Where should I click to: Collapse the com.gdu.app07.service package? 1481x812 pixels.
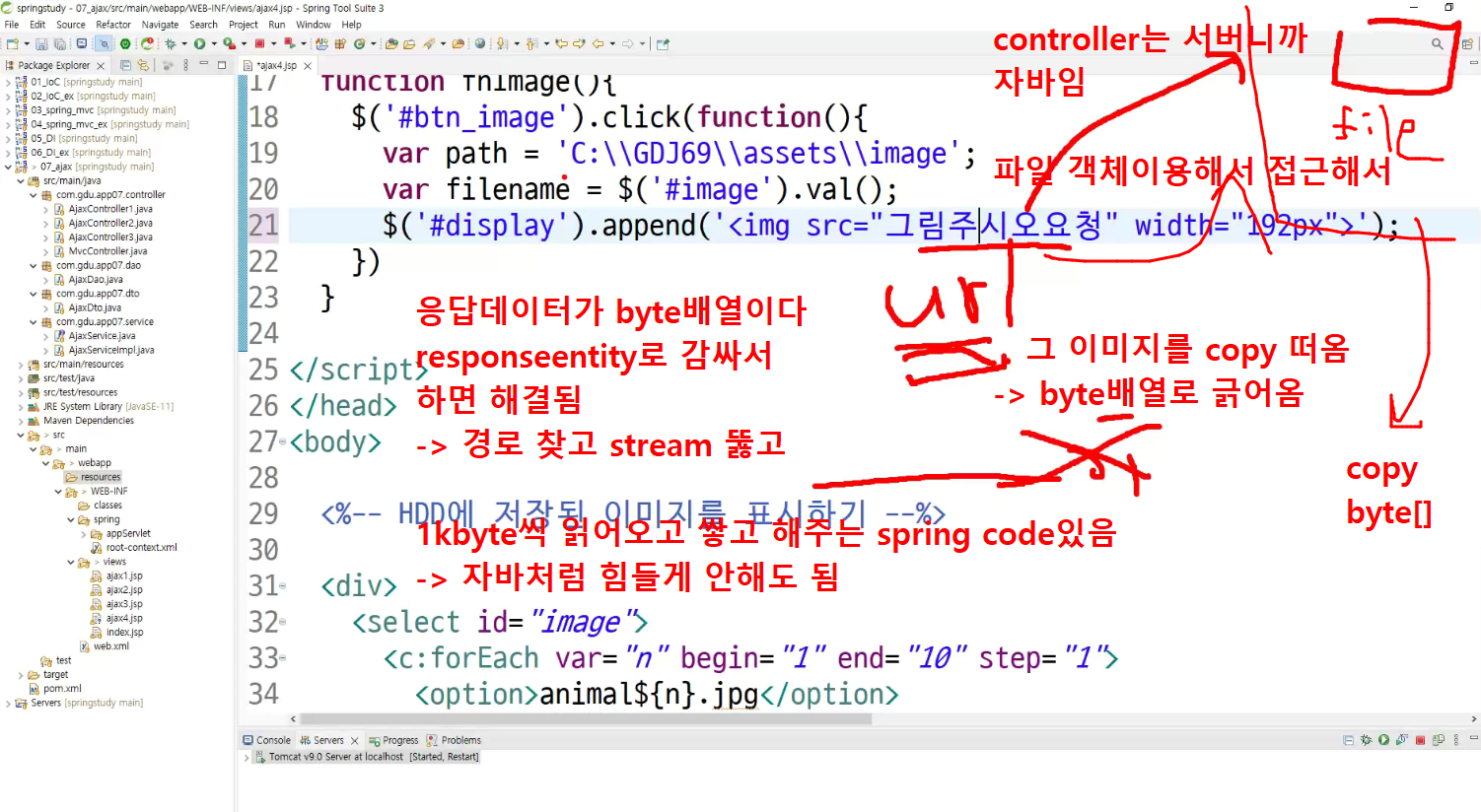pyautogui.click(x=34, y=322)
